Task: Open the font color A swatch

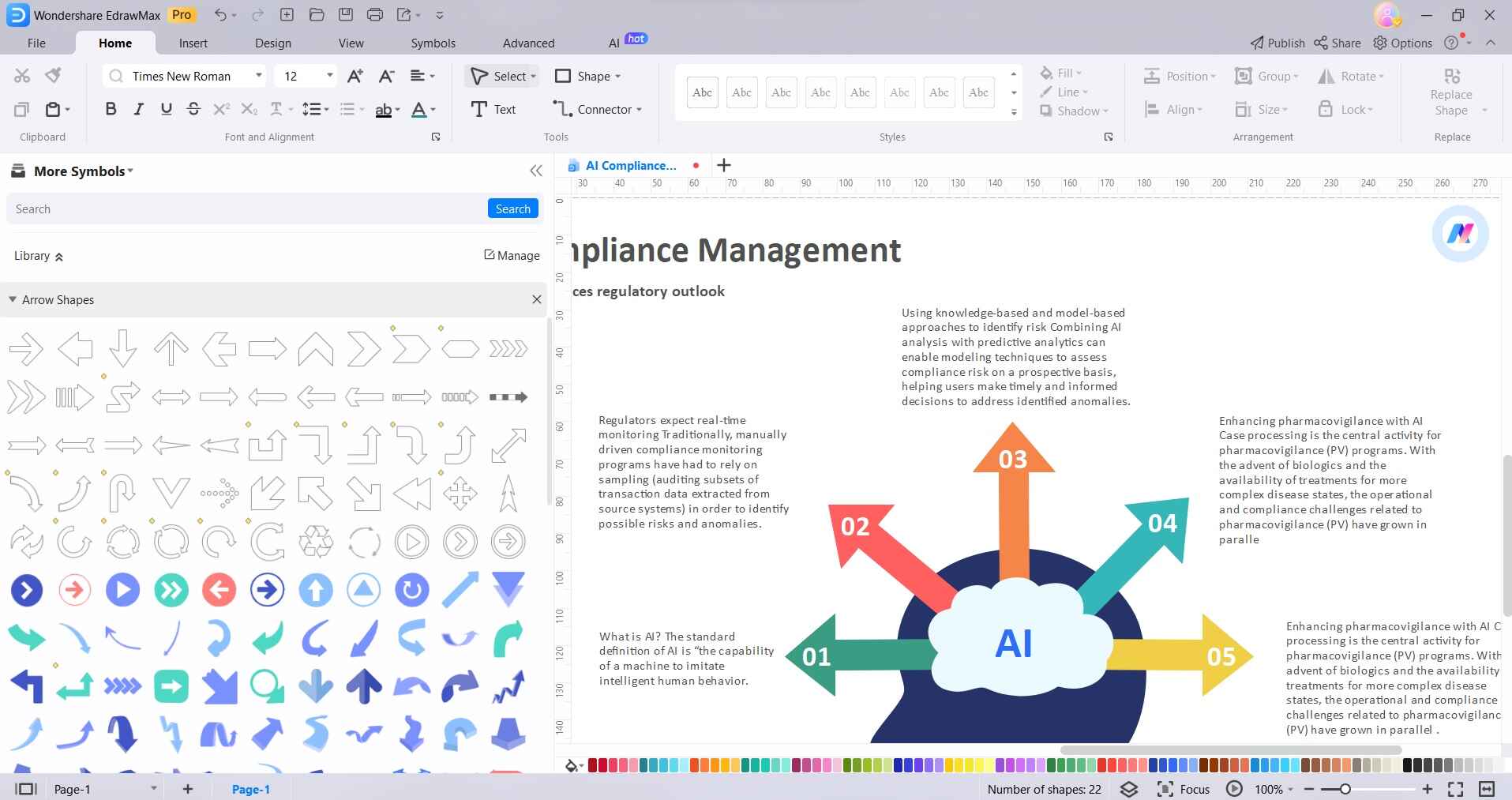Action: 419,110
